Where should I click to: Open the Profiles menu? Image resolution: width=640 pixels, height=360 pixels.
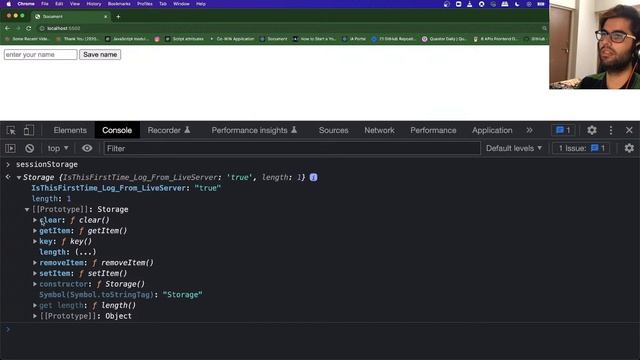pyautogui.click(x=144, y=4)
